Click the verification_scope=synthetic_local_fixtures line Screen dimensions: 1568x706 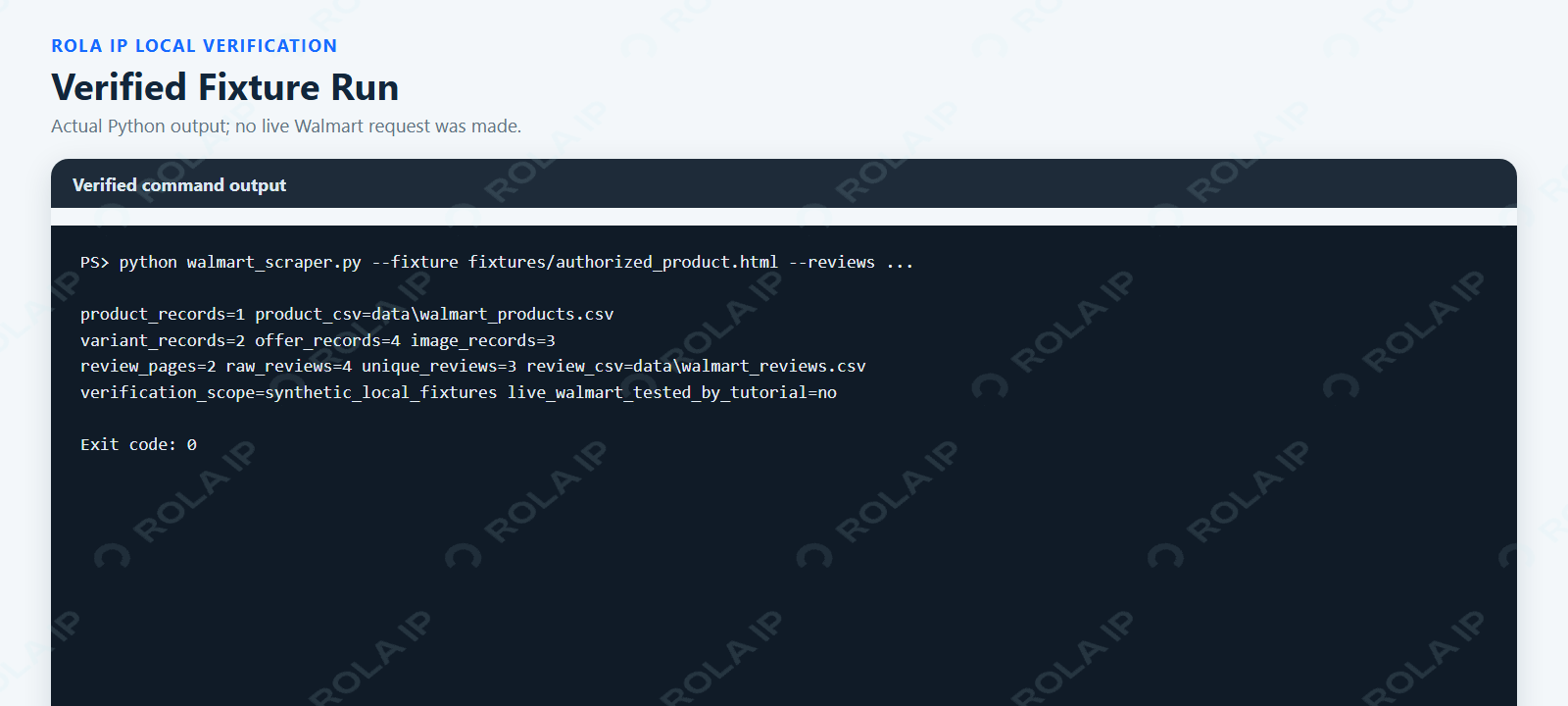[x=459, y=392]
